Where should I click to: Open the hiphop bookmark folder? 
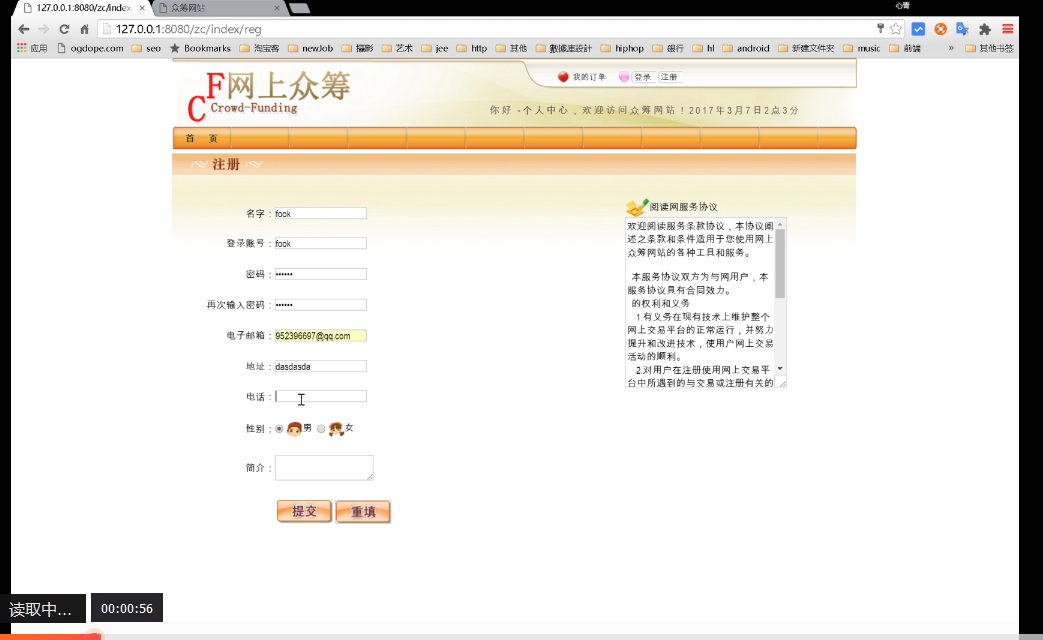pyautogui.click(x=622, y=48)
